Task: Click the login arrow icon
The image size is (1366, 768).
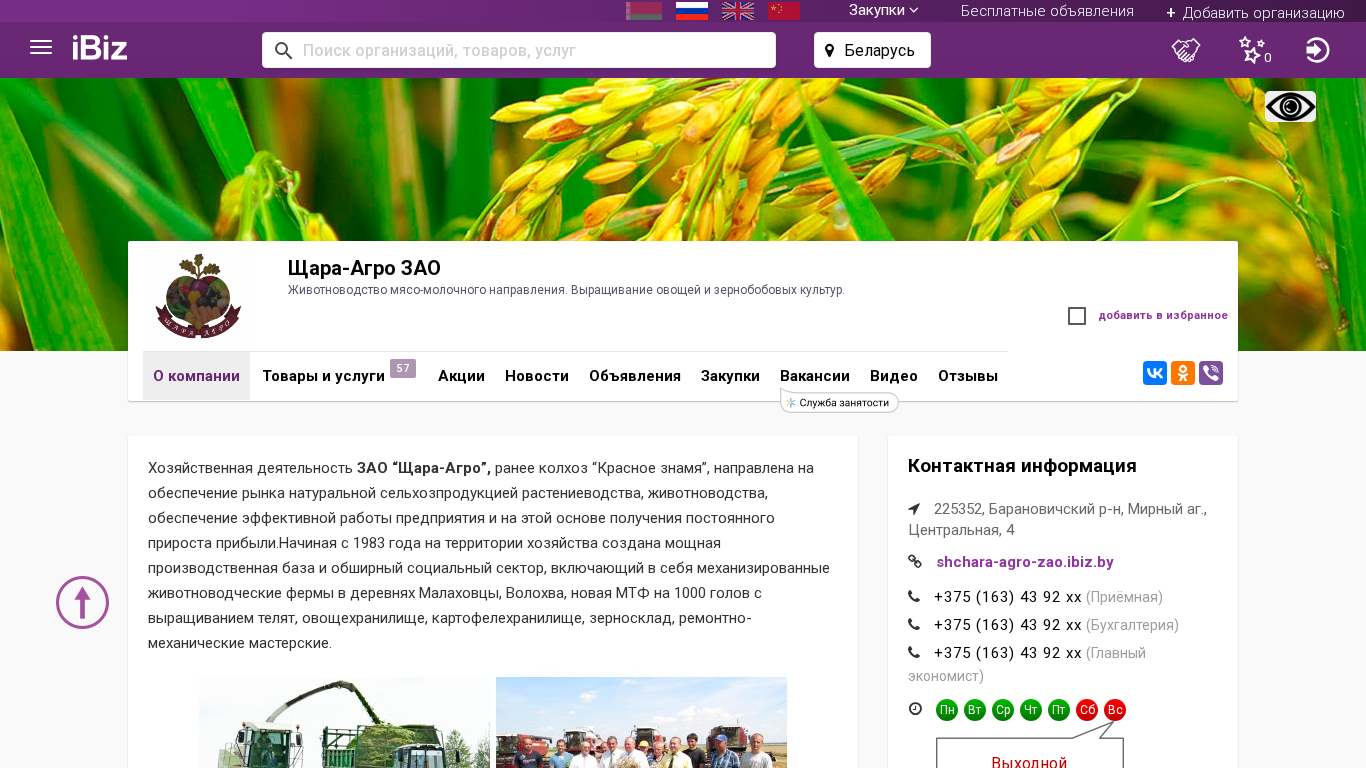Action: click(1318, 50)
